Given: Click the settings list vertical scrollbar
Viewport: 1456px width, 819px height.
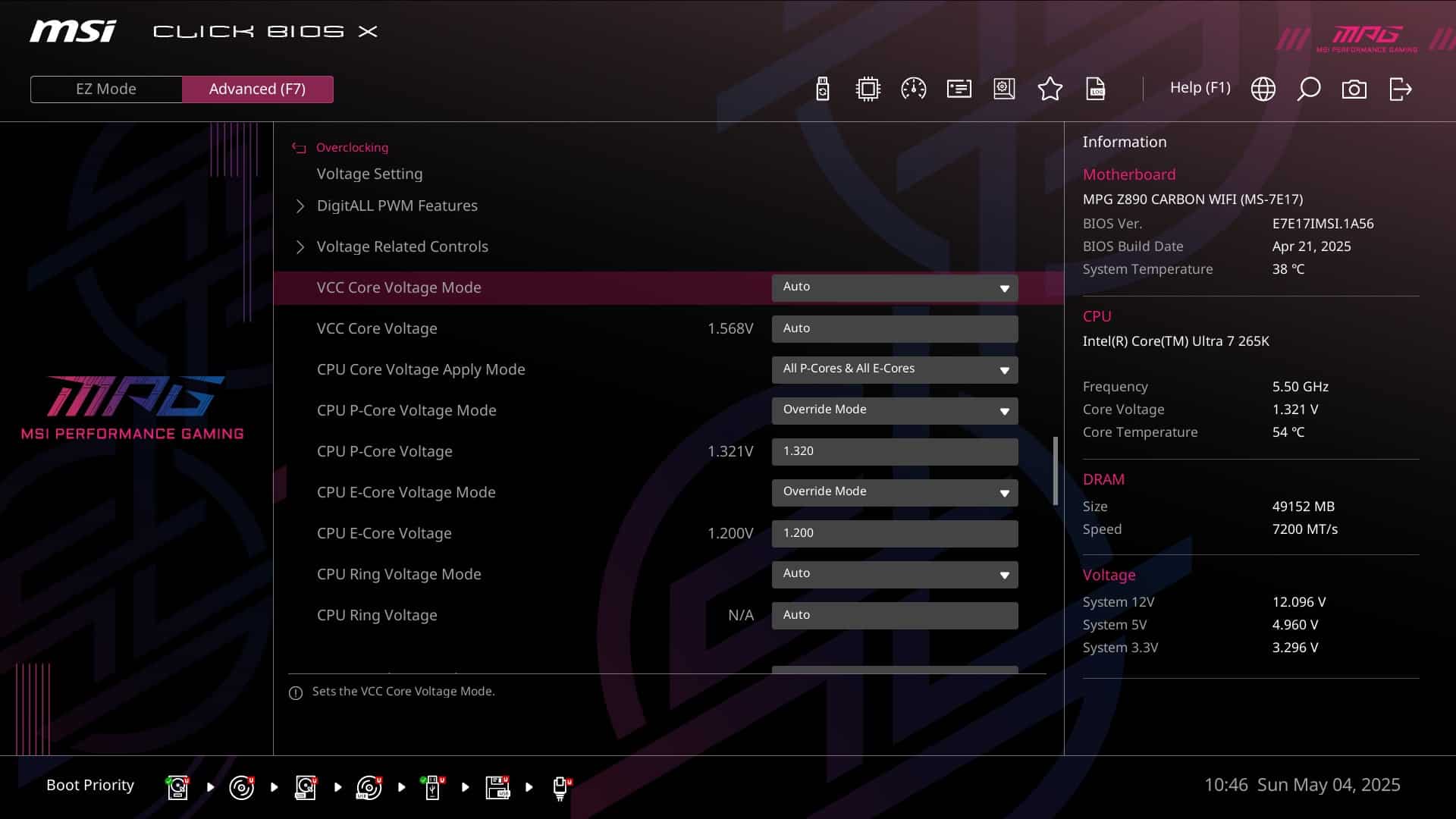Looking at the screenshot, I should [x=1055, y=470].
